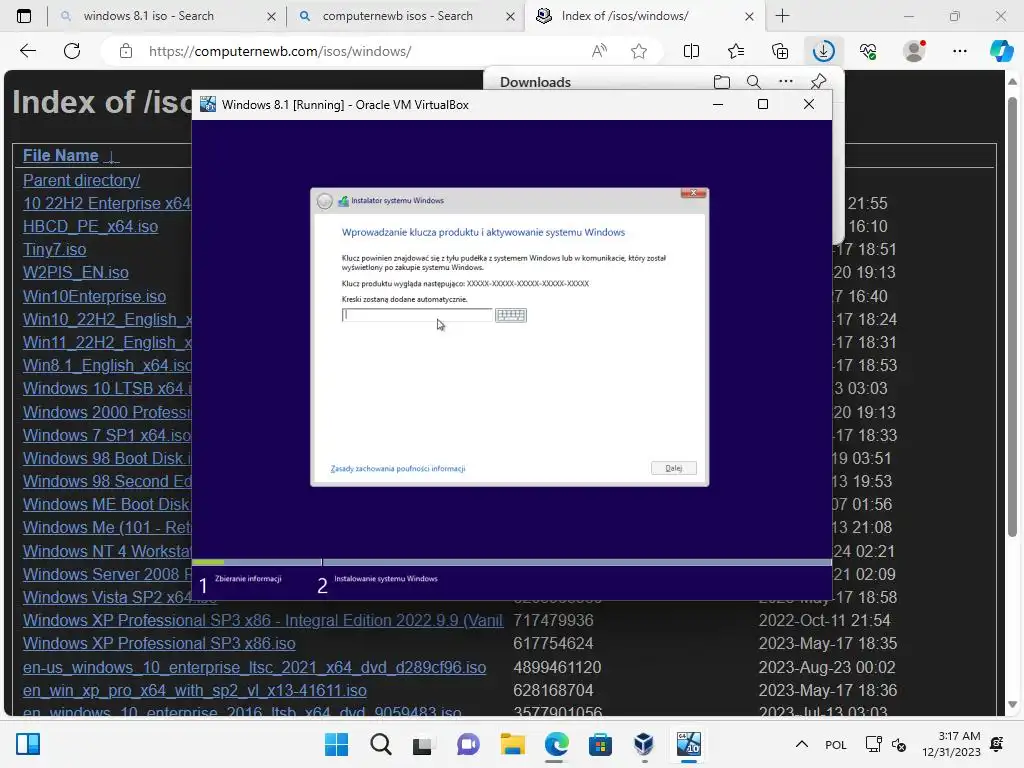Open 'Zasady zachowania poufności informacji' link
This screenshot has height=768, width=1024.
pyautogui.click(x=398, y=469)
